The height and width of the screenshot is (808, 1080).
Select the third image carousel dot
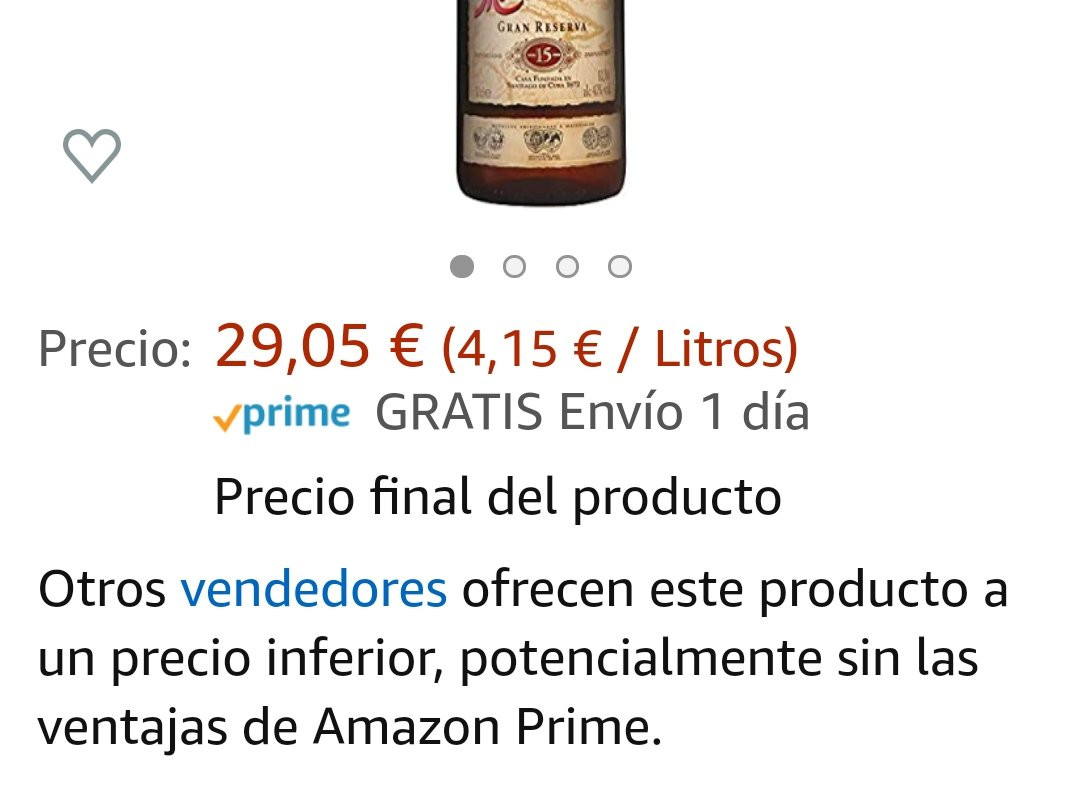[567, 267]
